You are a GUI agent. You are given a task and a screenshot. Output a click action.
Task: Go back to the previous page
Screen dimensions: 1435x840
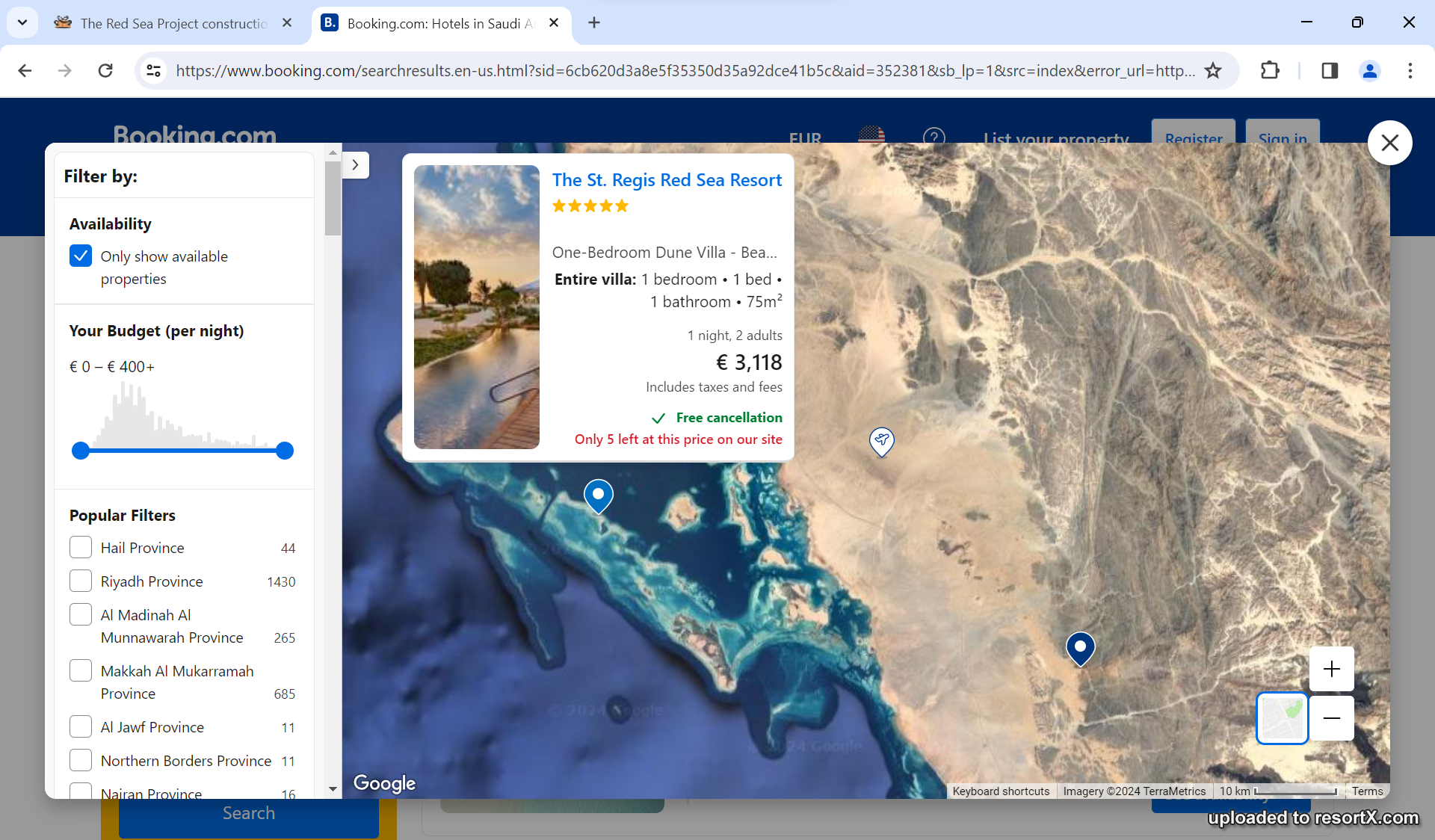click(x=25, y=70)
